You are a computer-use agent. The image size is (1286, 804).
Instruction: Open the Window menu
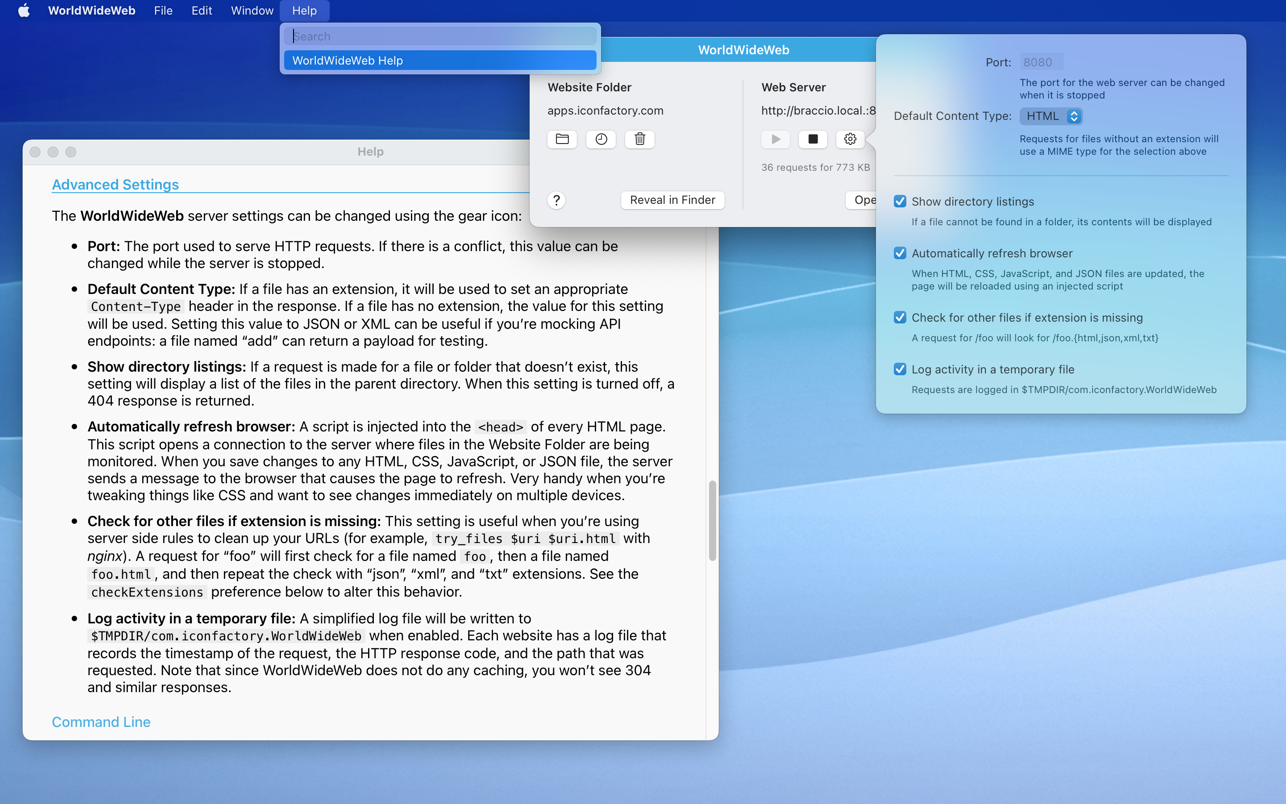point(252,11)
